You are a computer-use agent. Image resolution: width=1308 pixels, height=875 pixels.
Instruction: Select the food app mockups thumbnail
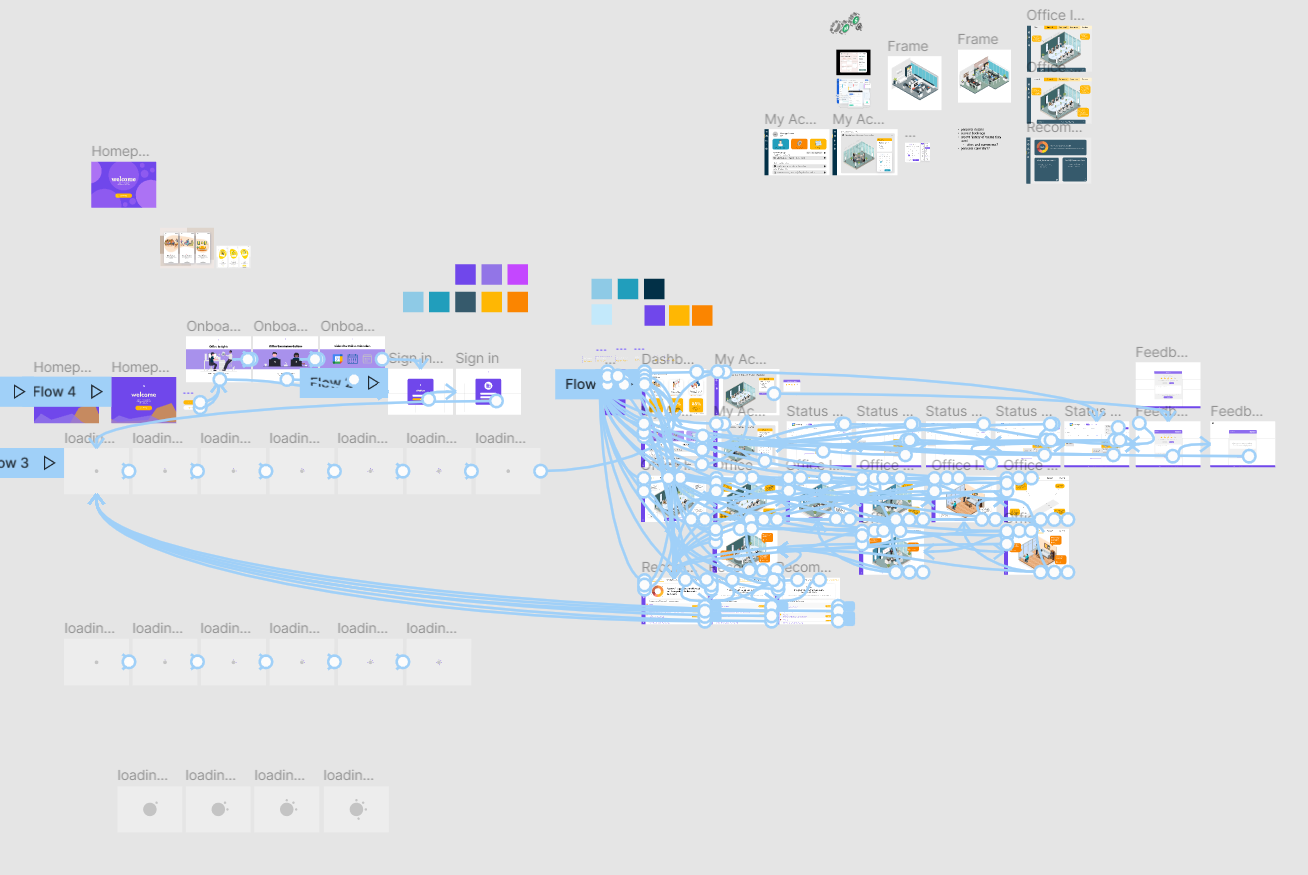(x=187, y=247)
